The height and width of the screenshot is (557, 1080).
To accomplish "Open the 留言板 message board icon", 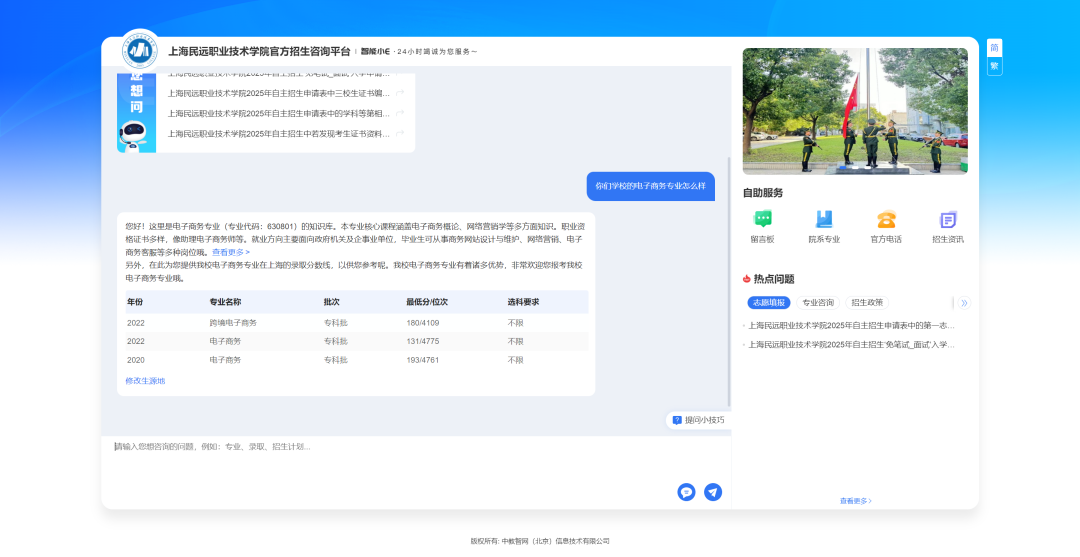I will (x=762, y=219).
